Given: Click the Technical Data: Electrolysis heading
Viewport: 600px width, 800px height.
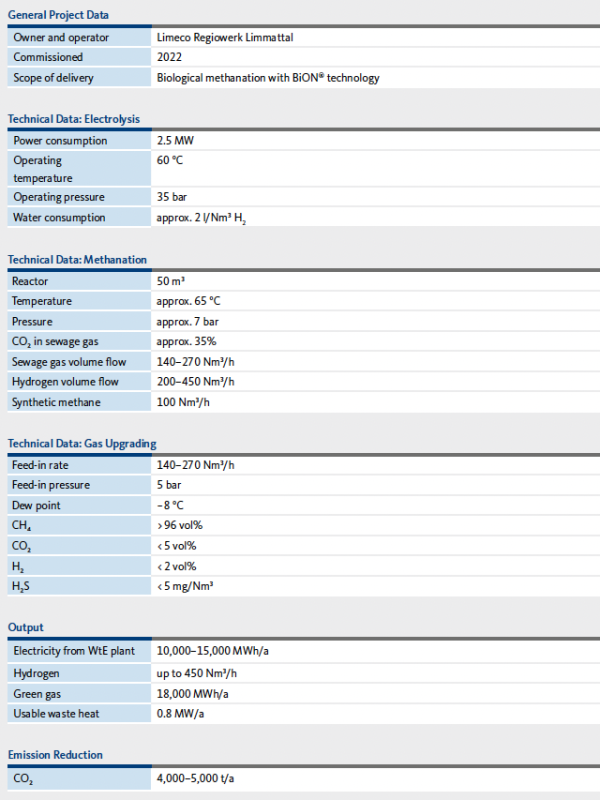Looking at the screenshot, I should point(74,119).
